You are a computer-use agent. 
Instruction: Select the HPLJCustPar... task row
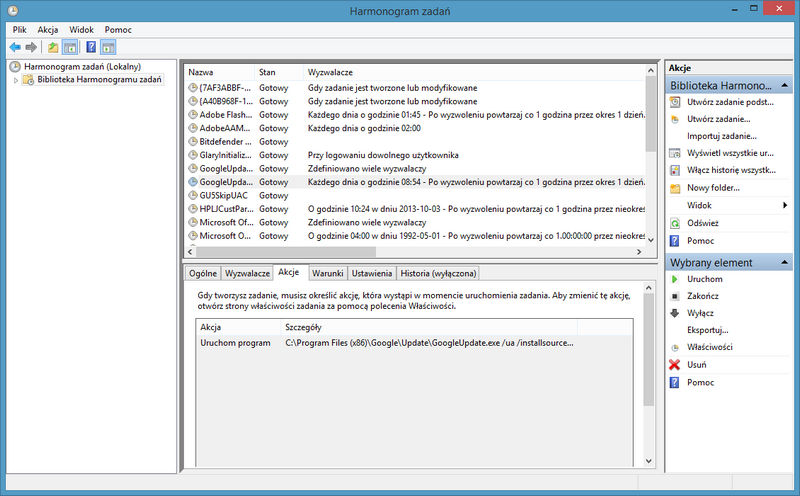(415, 209)
